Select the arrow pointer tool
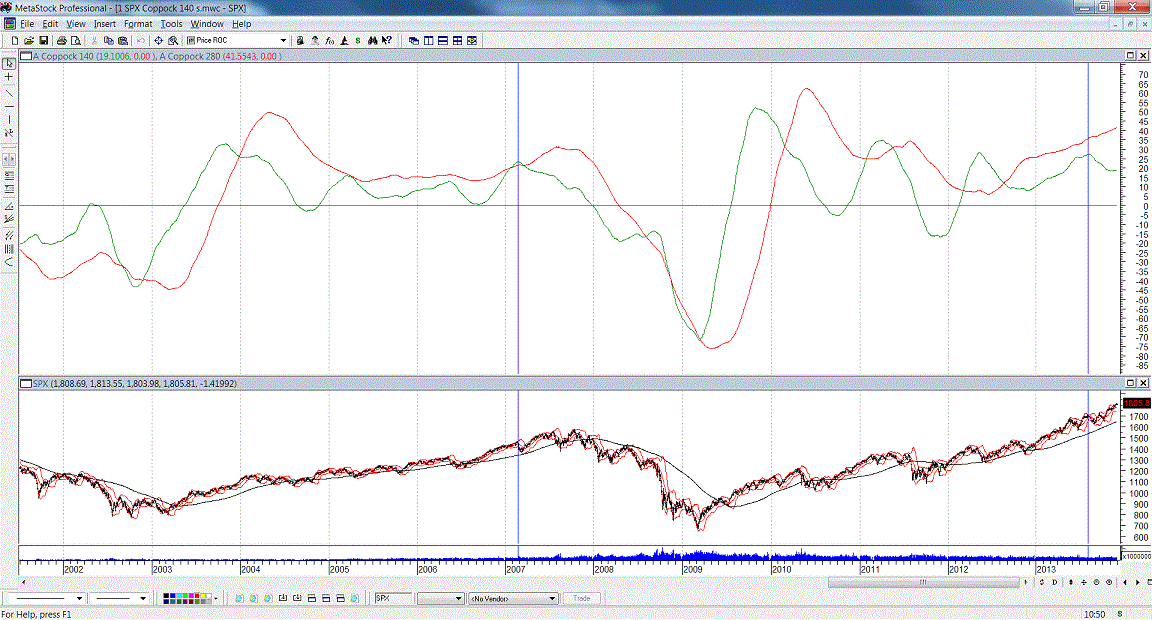This screenshot has width=1152, height=620. (9, 63)
